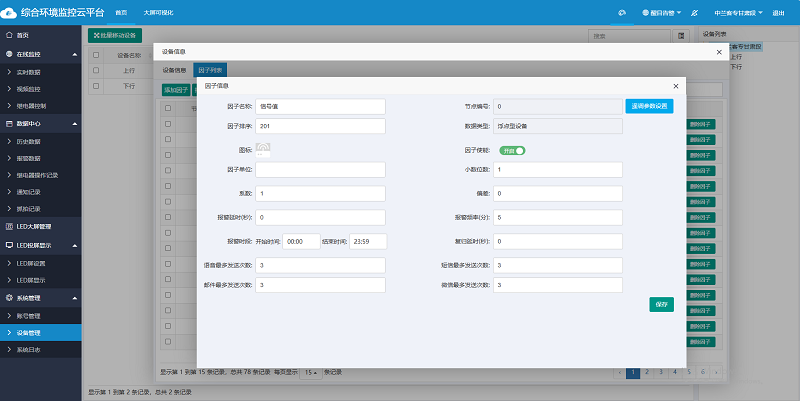Click the column view icon beside search
Viewport: 800px width, 401px height.
[681, 35]
